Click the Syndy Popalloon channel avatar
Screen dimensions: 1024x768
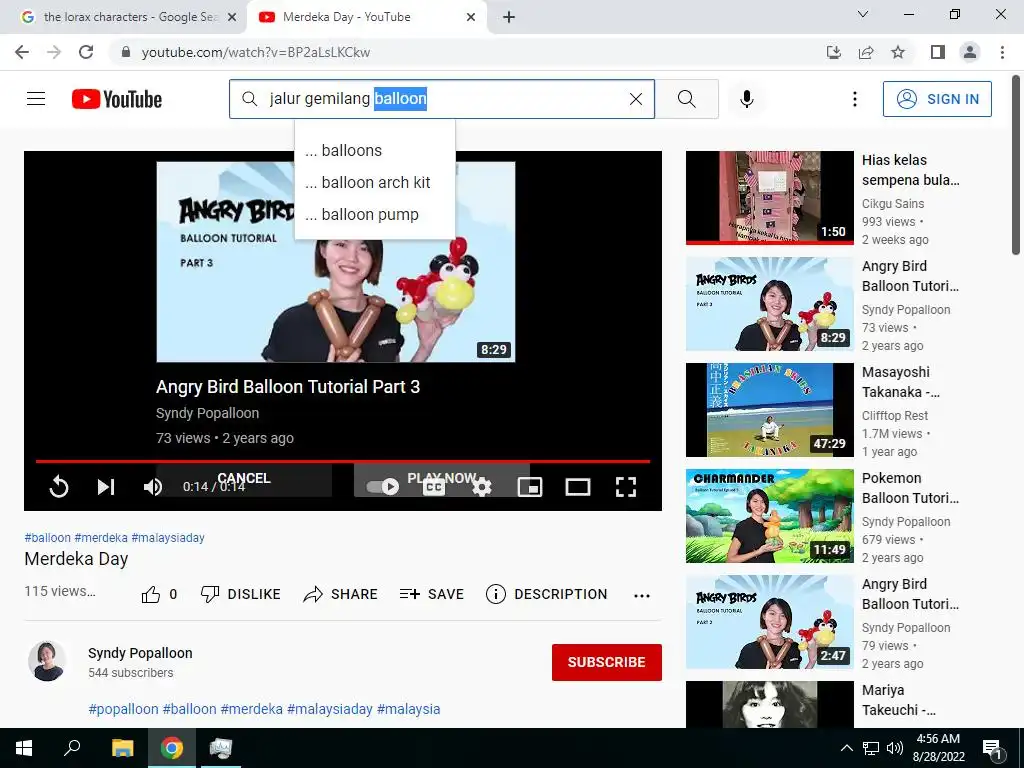(x=47, y=661)
